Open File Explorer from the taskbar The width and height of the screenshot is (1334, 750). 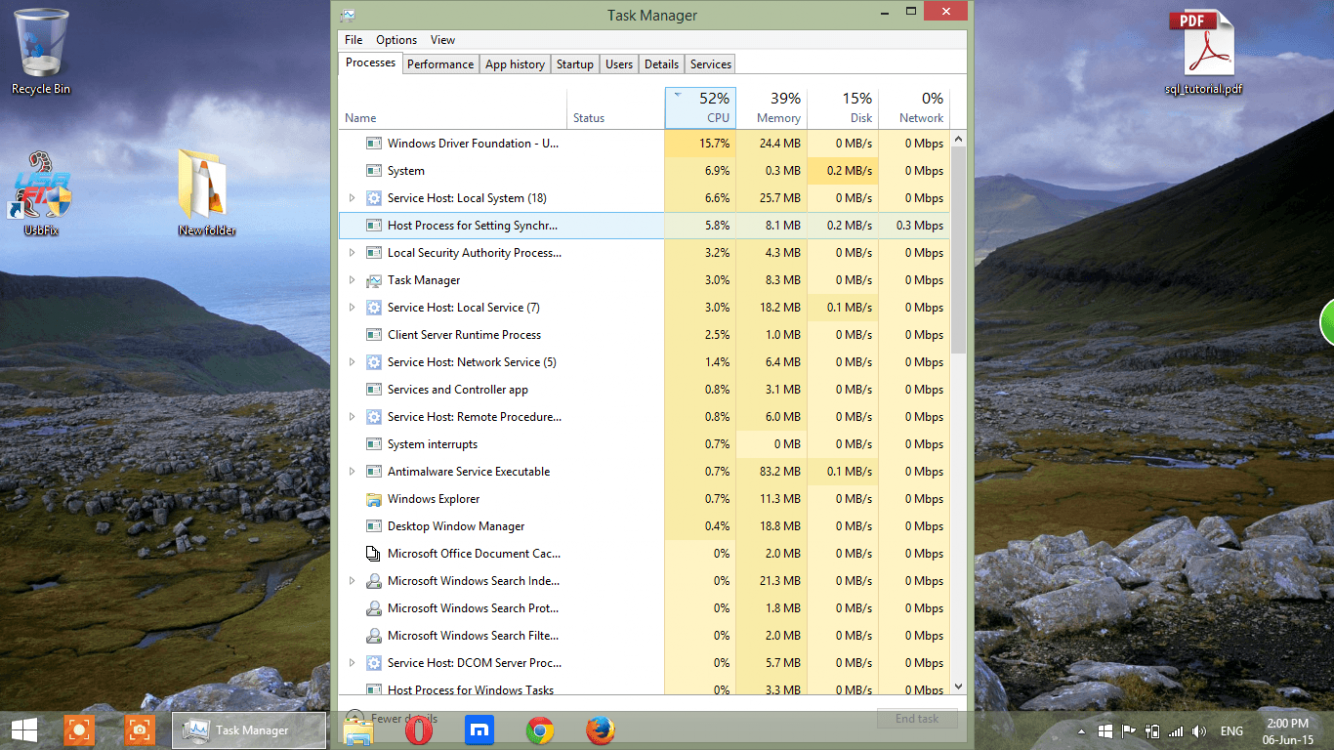tap(358, 731)
